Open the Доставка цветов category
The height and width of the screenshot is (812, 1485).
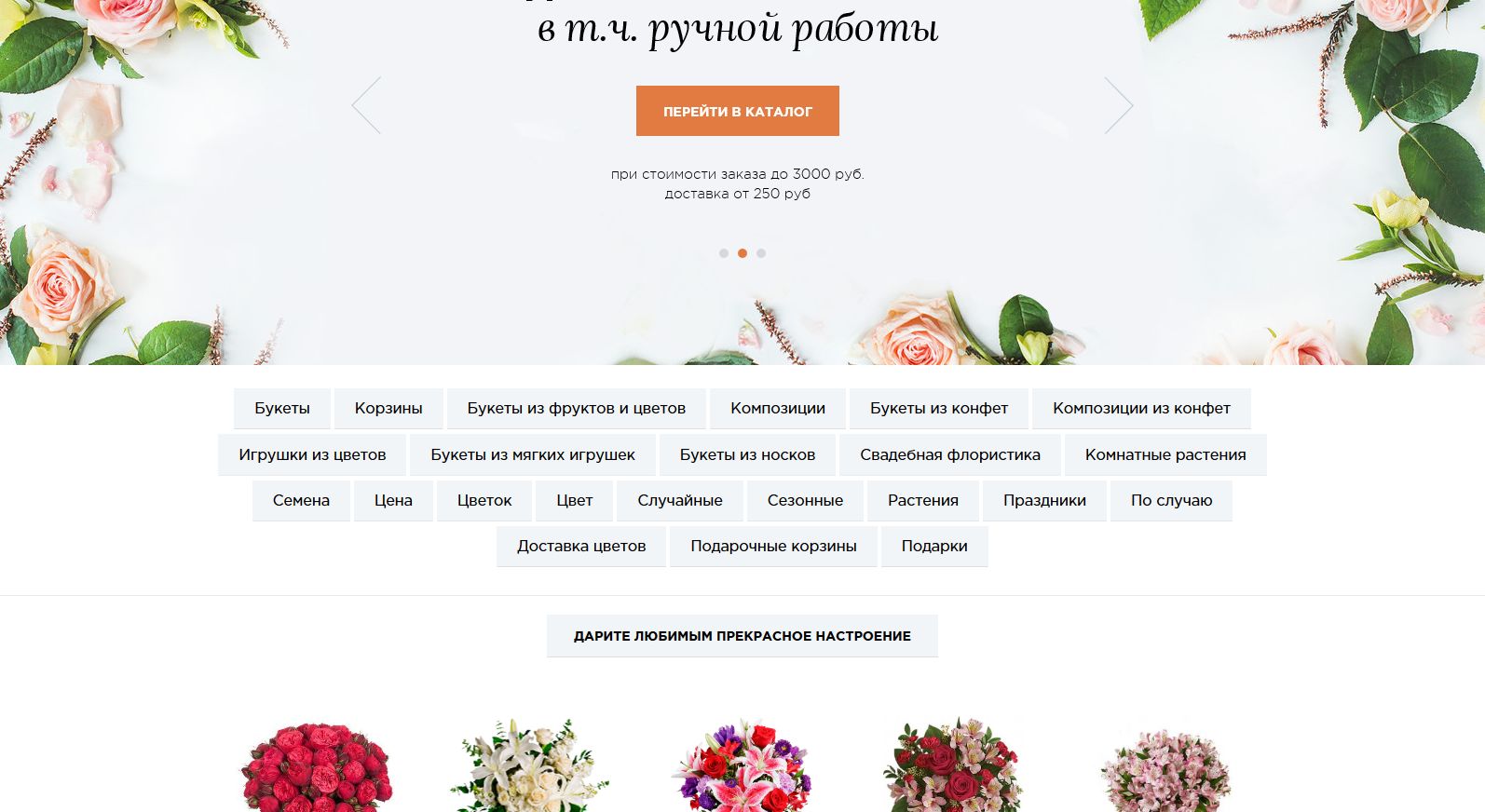pos(581,547)
